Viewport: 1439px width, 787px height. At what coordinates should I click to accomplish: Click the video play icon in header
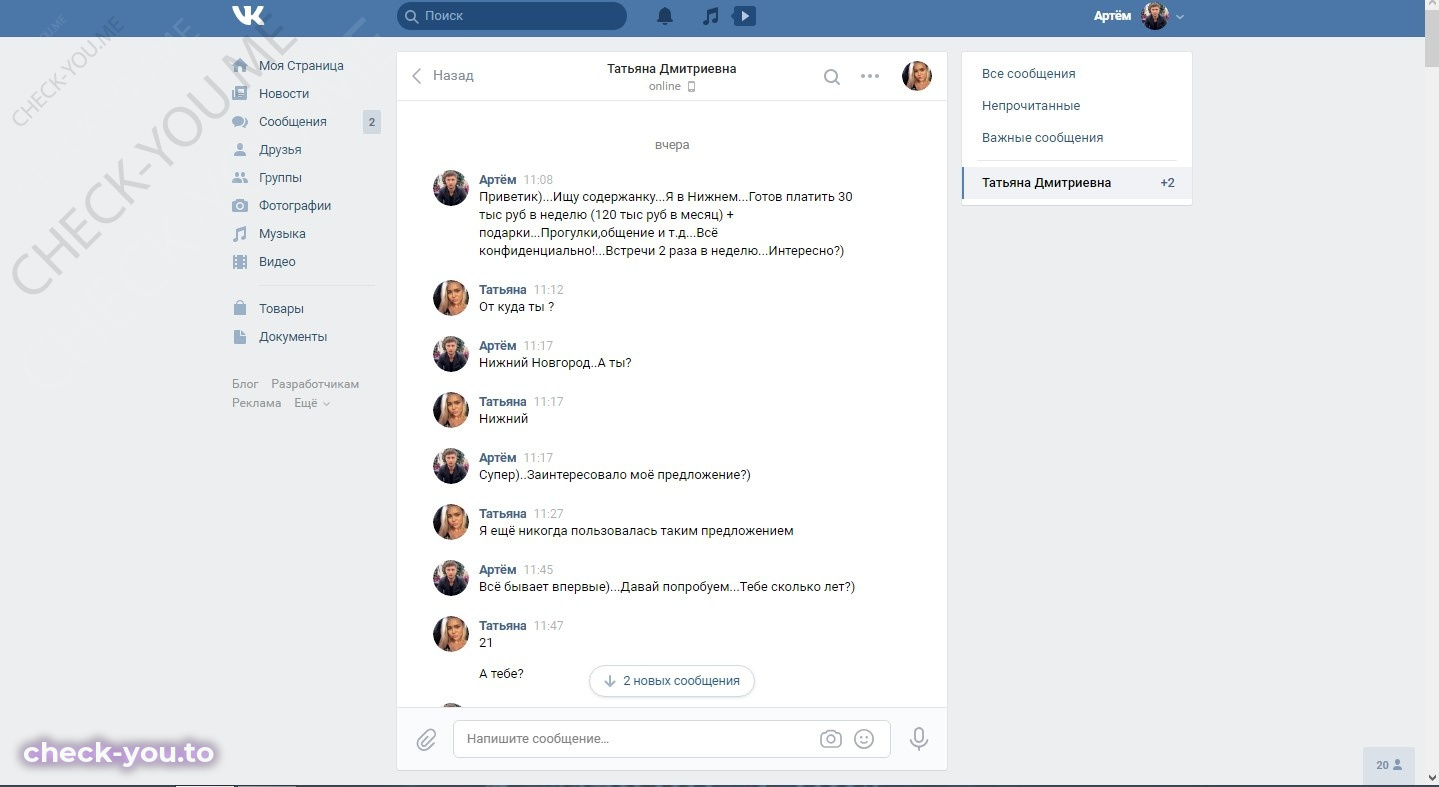coord(745,16)
